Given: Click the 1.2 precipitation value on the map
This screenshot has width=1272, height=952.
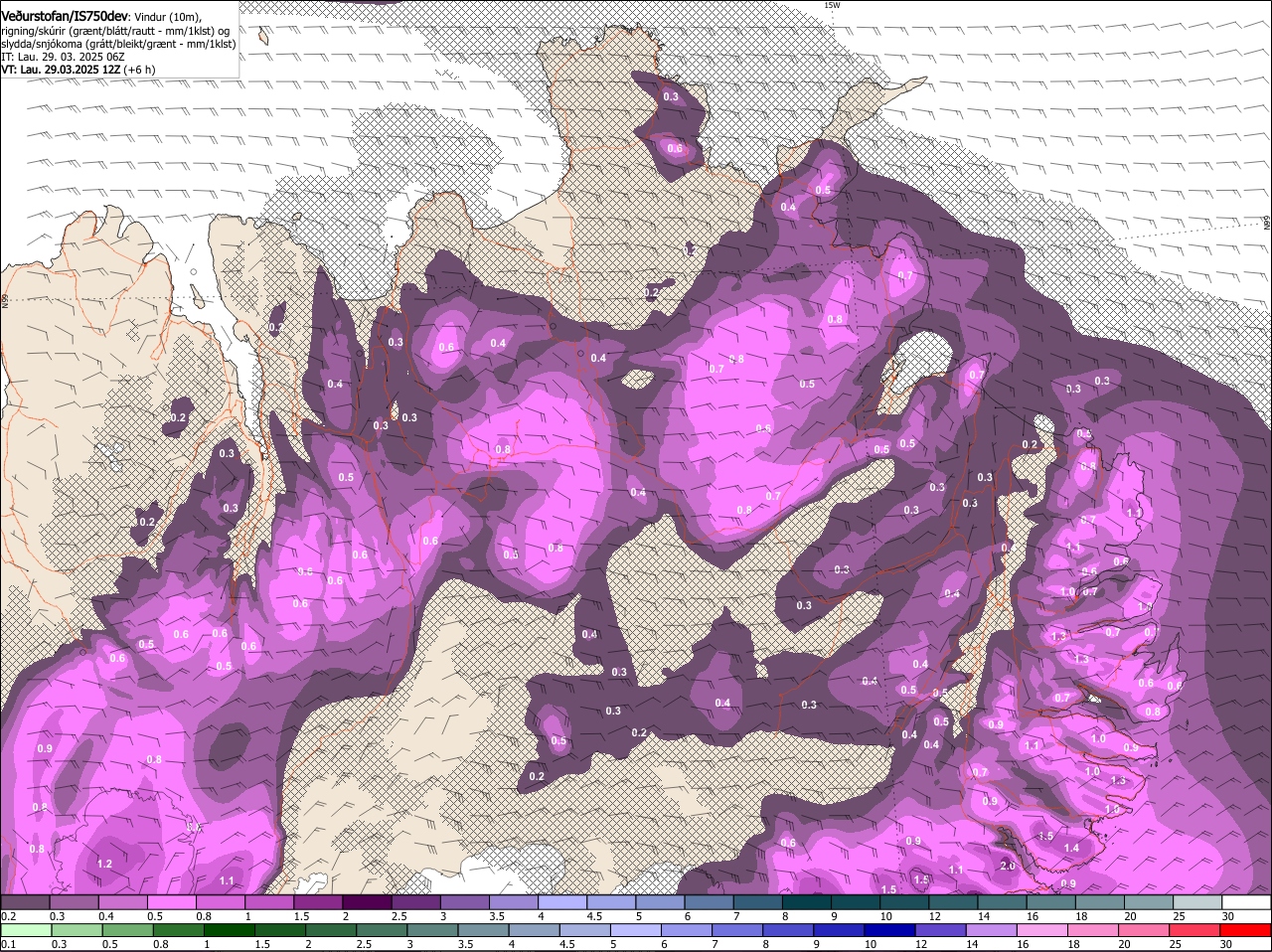Looking at the screenshot, I should [104, 864].
